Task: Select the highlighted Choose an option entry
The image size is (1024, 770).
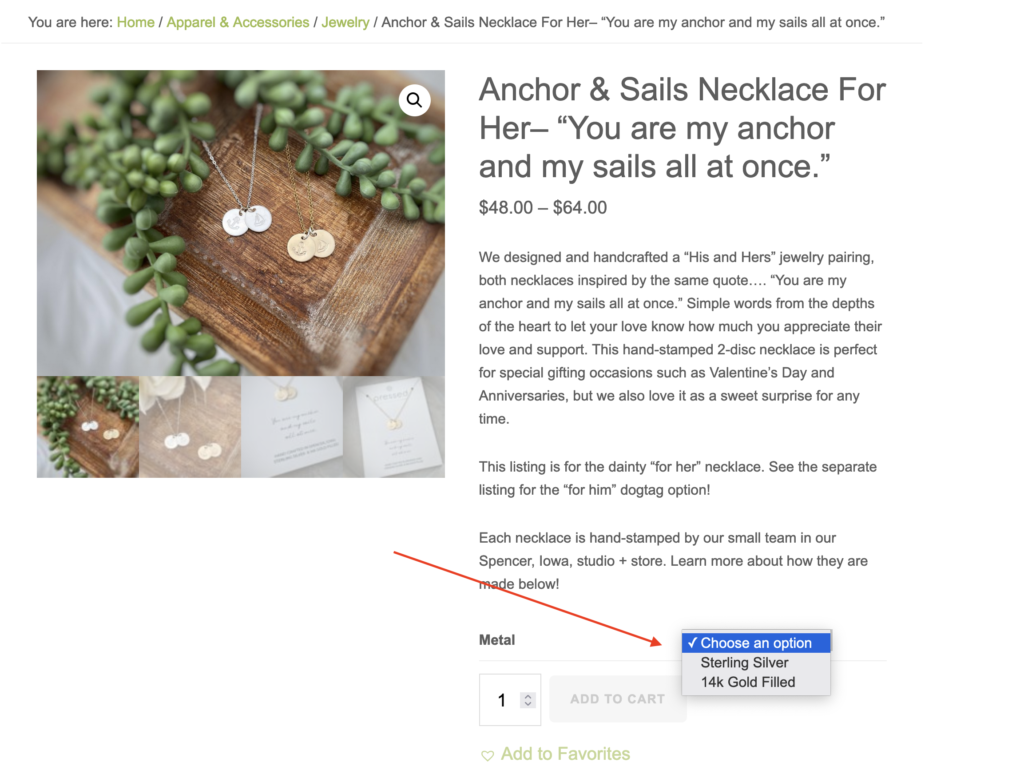Action: pos(756,643)
